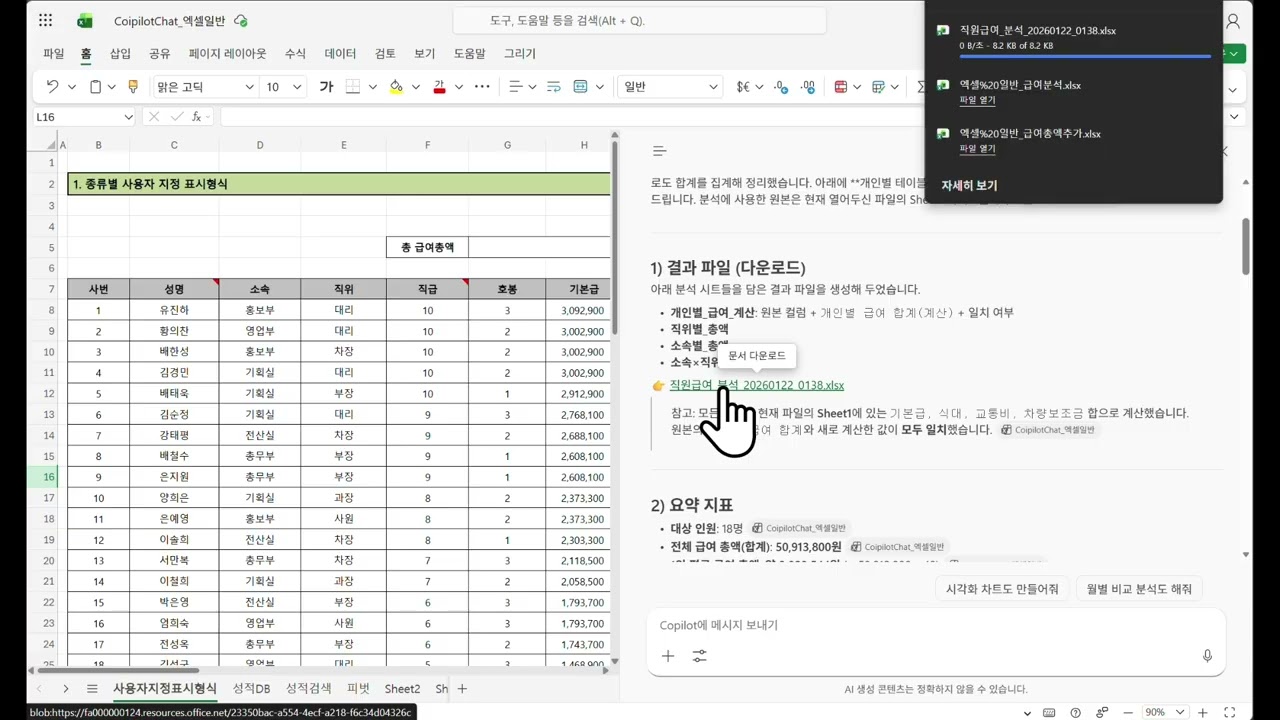Open Copilot chat settings sliders icon
The image size is (1280, 720).
coord(699,656)
